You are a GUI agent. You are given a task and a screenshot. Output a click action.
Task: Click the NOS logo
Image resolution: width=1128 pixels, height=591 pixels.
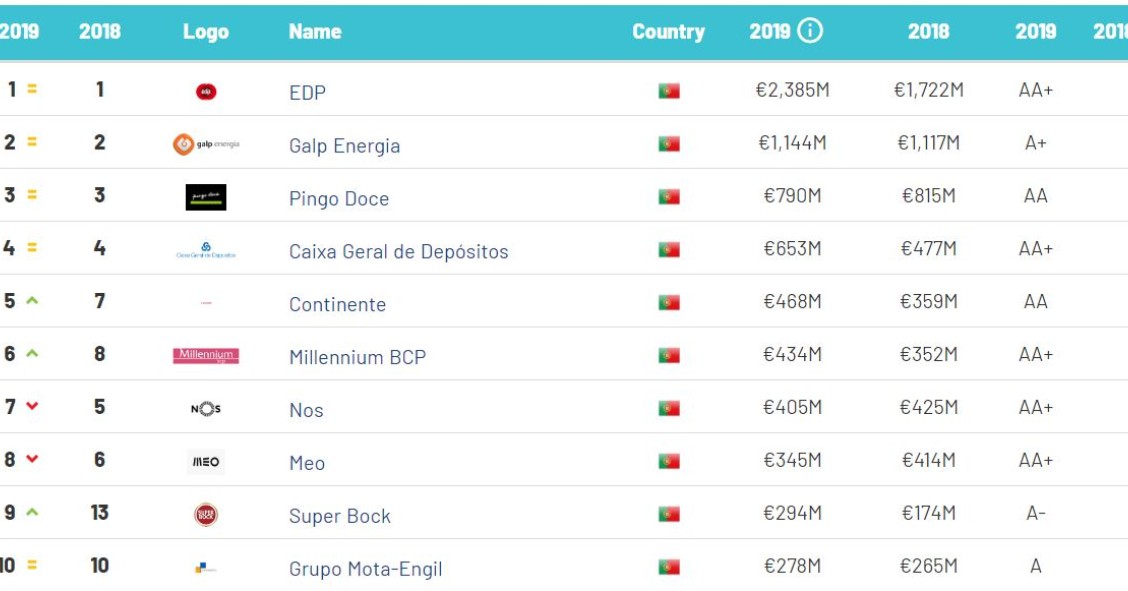[x=206, y=408]
